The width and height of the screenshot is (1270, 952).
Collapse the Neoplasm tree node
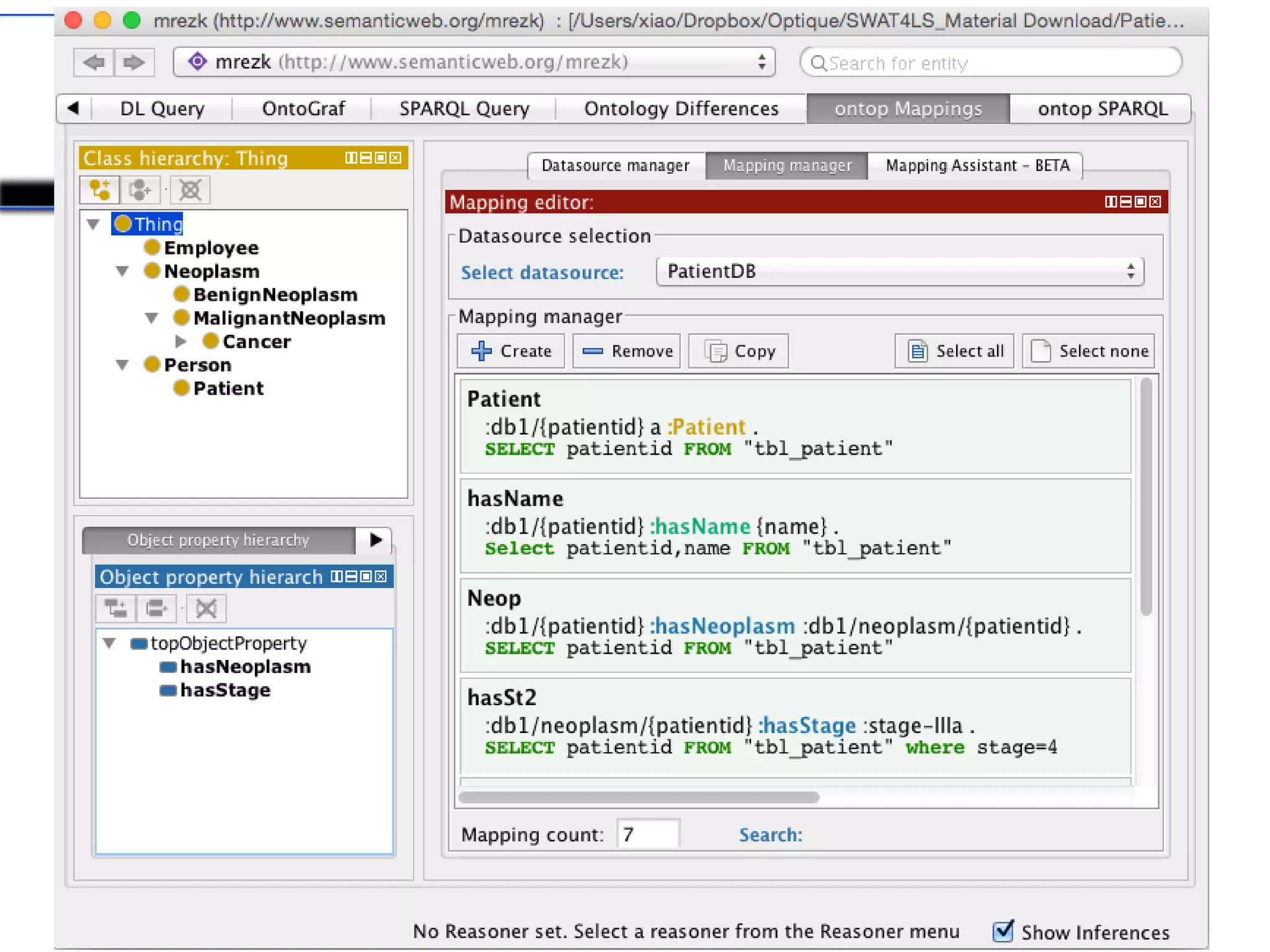(x=122, y=272)
